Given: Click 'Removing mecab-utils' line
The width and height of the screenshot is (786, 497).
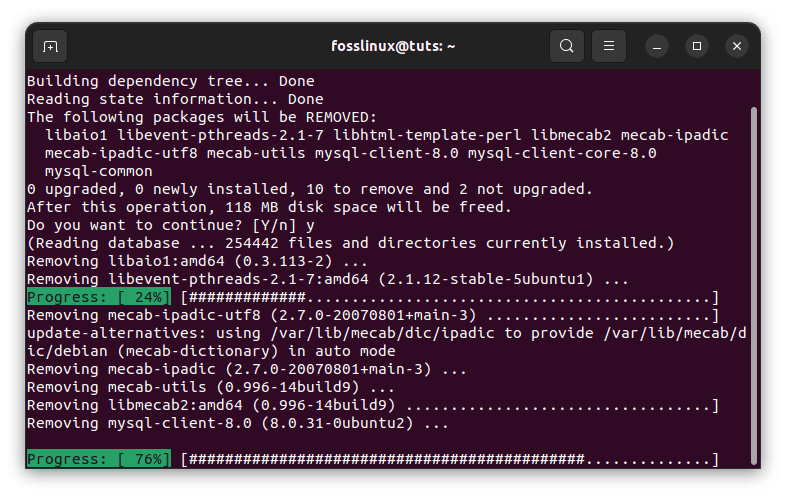Looking at the screenshot, I should click(x=211, y=387).
